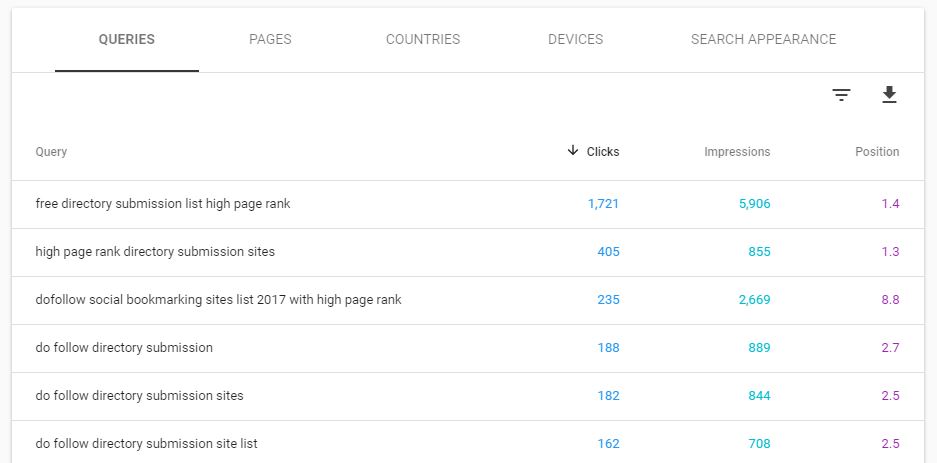Open the 'do follow directory submission' query row

tap(468, 348)
